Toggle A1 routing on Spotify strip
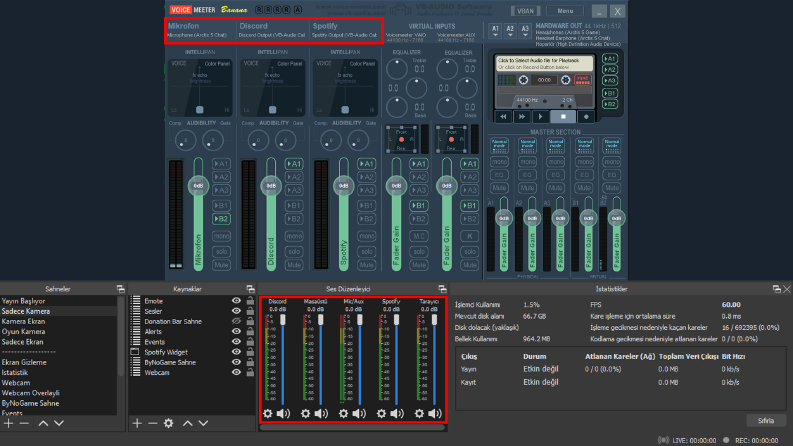The width and height of the screenshot is (793, 446). coord(366,164)
